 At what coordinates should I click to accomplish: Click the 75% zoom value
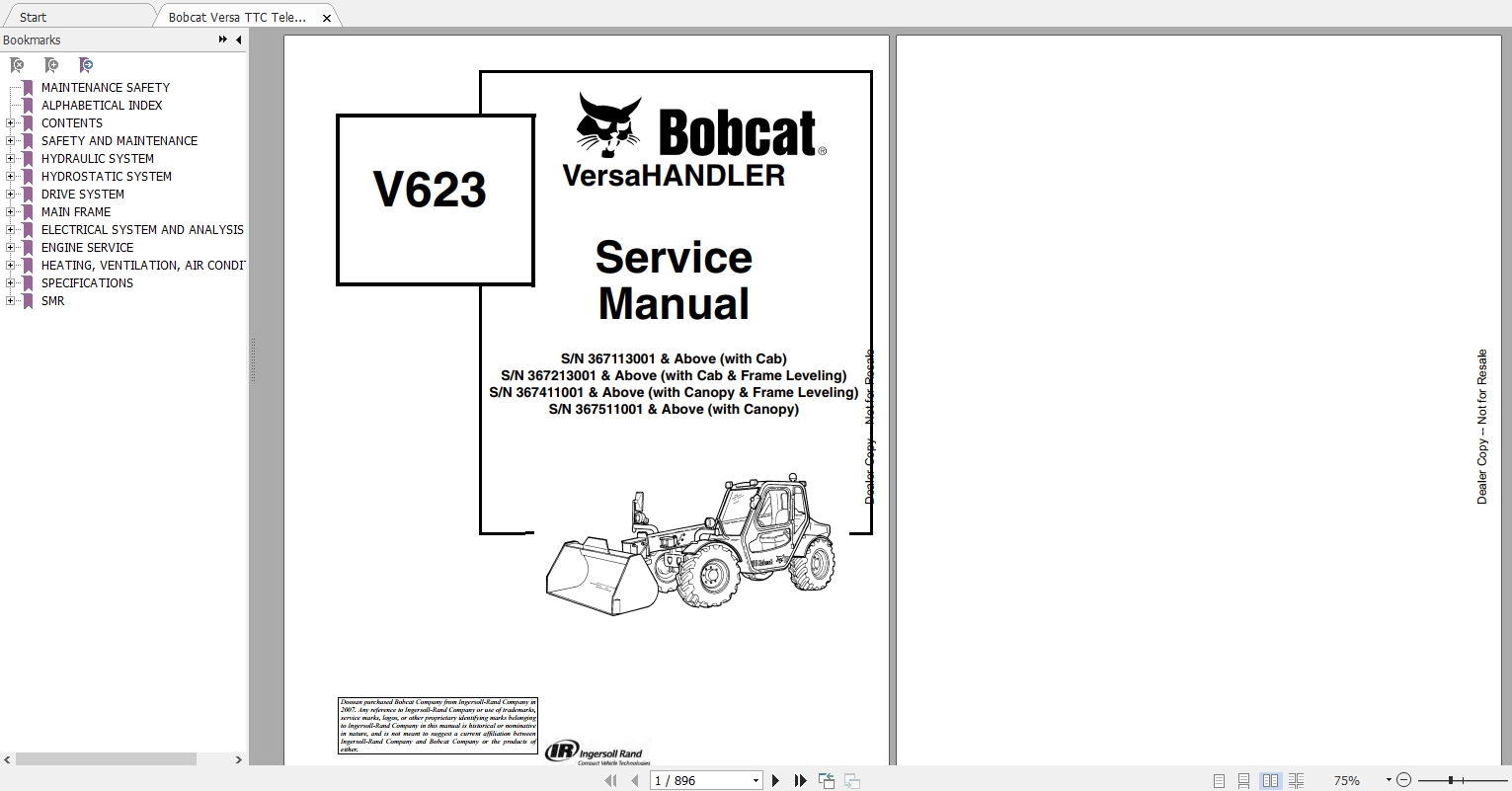click(1346, 780)
